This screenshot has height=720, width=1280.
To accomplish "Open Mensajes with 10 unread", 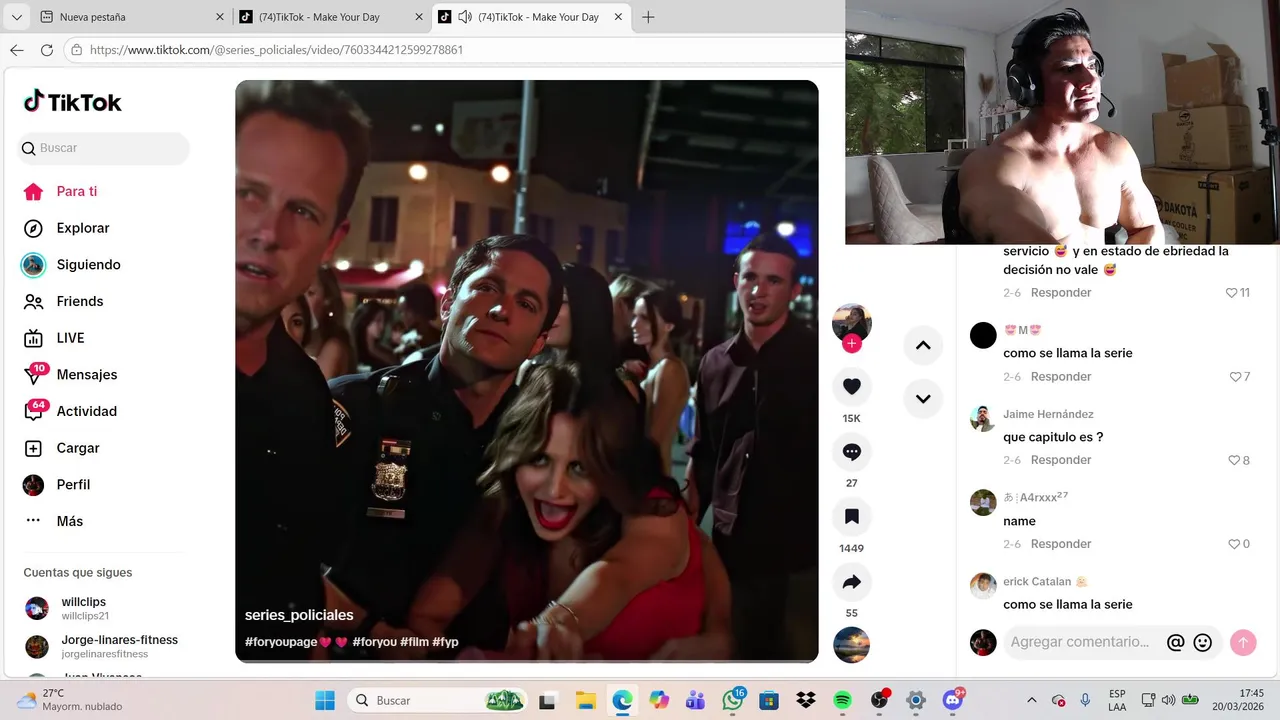I will (x=70, y=374).
